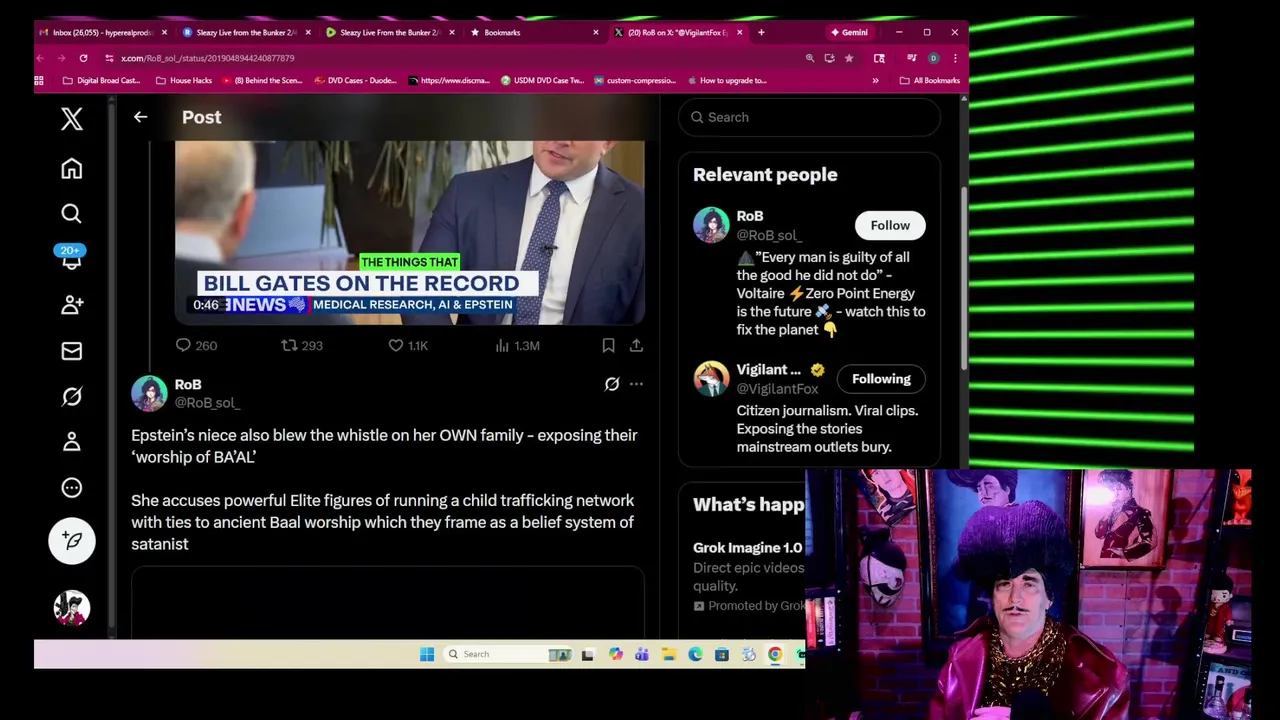
Task: Click the compose Post feather button
Action: tap(71, 540)
